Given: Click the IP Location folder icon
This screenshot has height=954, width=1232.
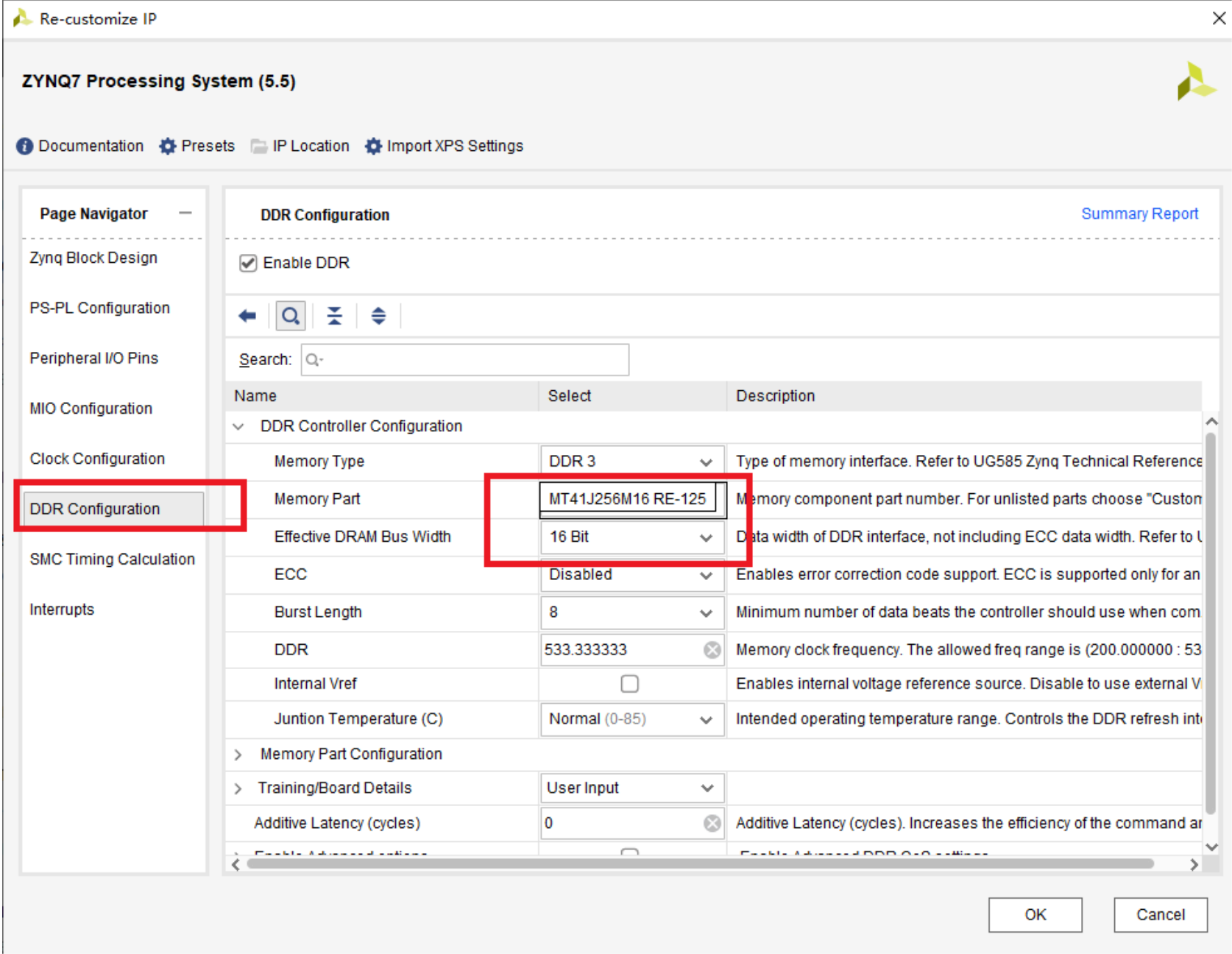Looking at the screenshot, I should 258,146.
